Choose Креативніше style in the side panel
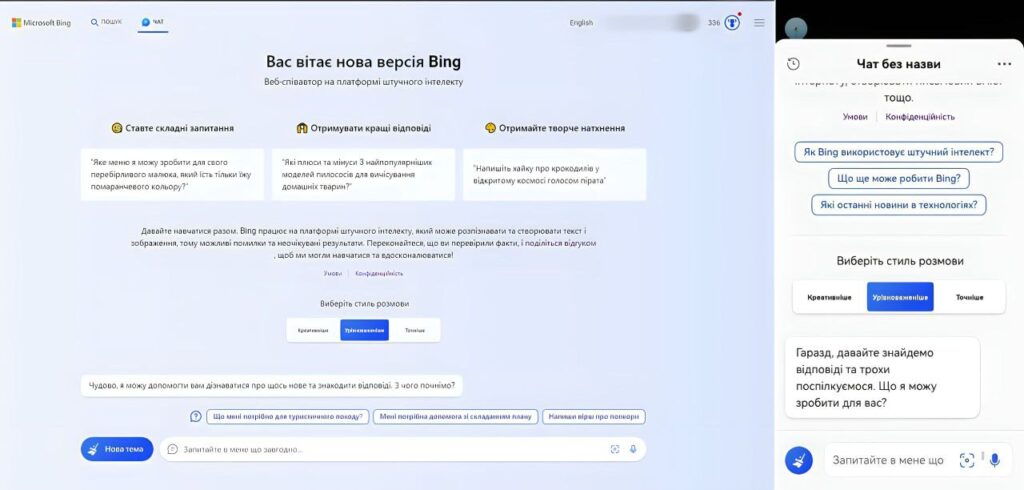Image resolution: width=1024 pixels, height=490 pixels. 829,297
